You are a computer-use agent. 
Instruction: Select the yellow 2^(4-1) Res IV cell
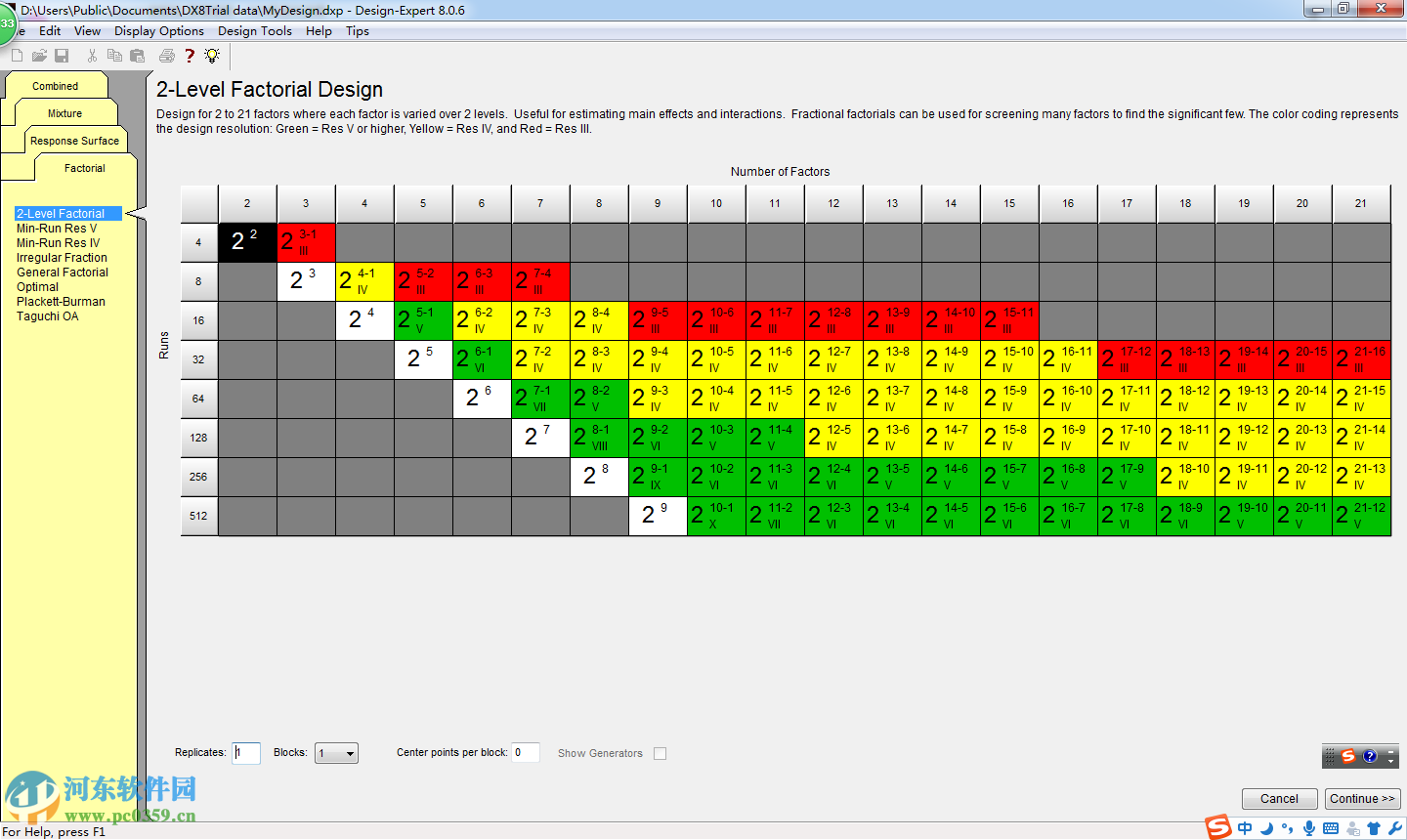(x=364, y=281)
